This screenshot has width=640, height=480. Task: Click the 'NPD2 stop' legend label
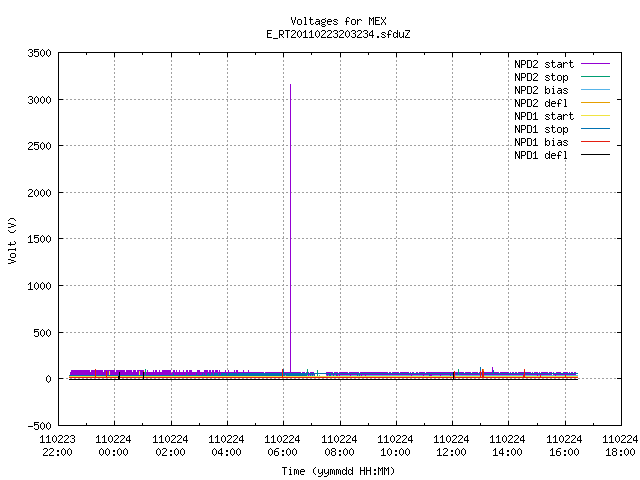point(541,77)
